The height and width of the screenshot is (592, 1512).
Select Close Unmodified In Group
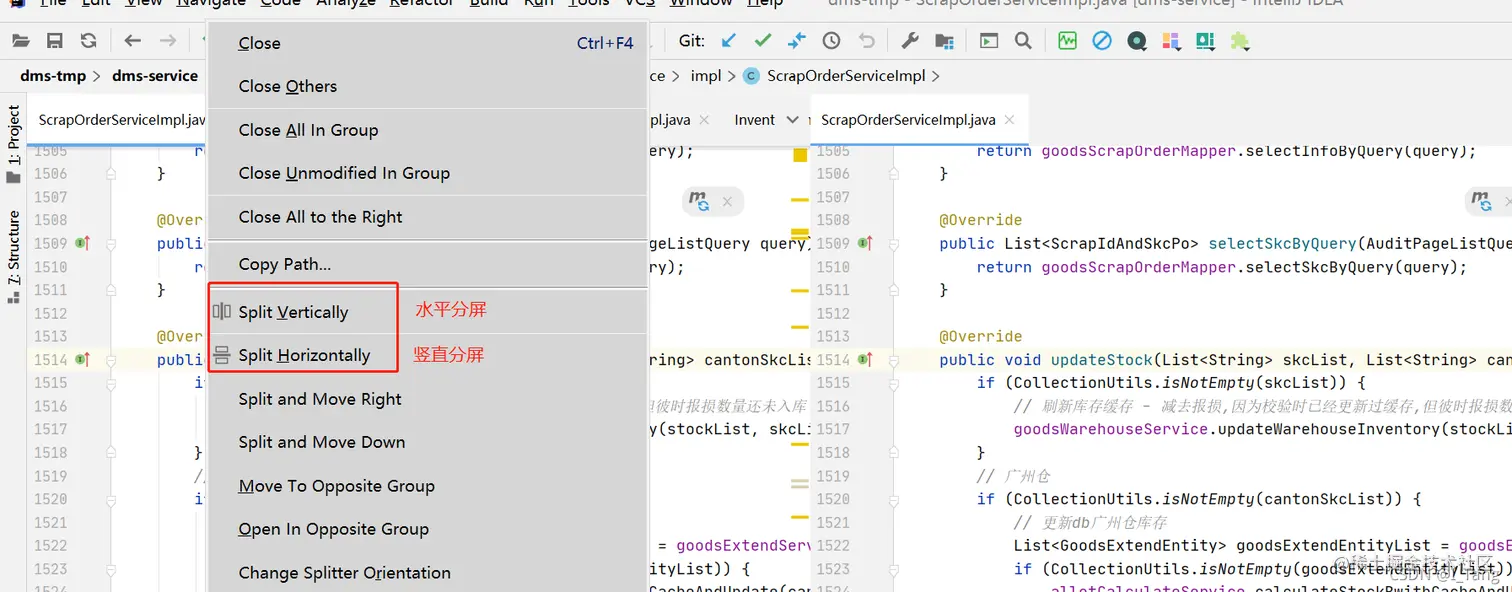click(x=427, y=173)
